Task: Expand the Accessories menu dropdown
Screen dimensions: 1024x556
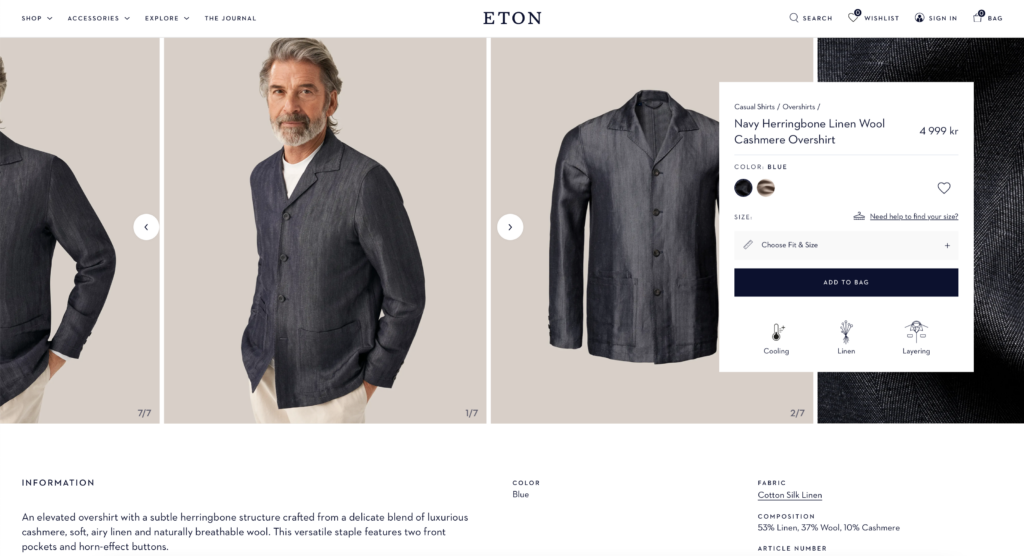Action: coord(99,18)
